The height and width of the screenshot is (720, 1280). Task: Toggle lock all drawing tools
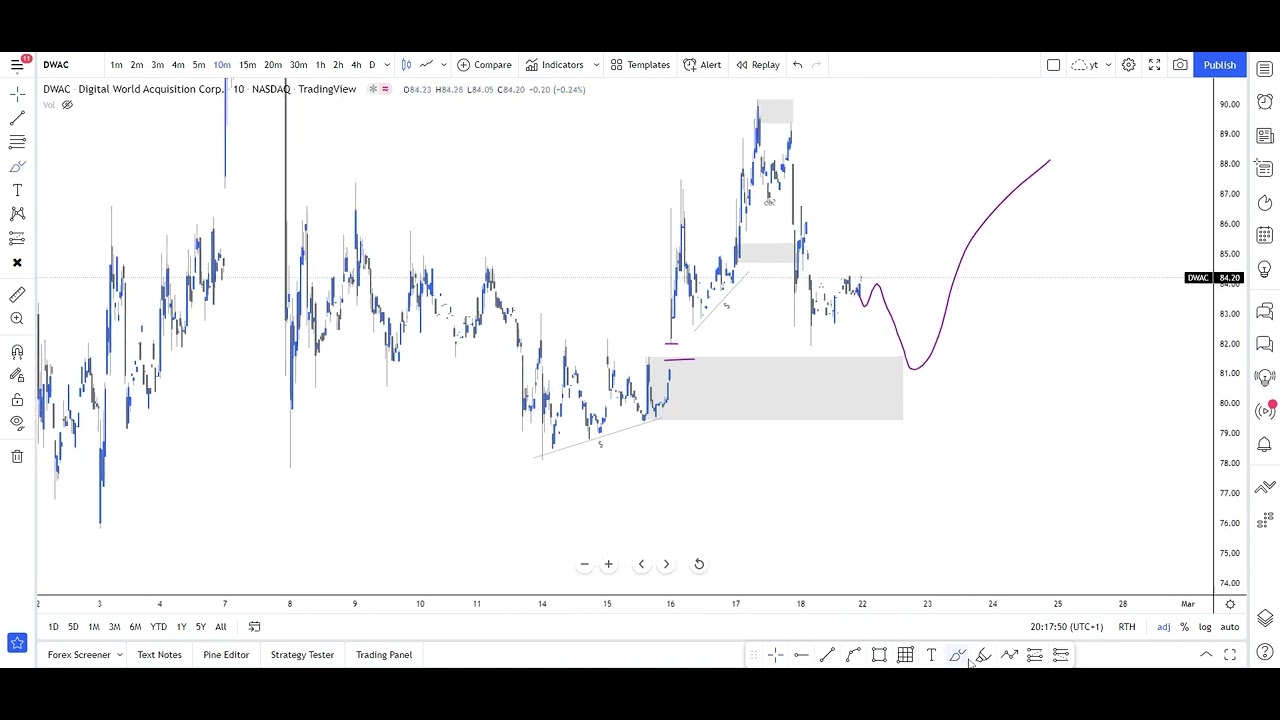tap(17, 400)
